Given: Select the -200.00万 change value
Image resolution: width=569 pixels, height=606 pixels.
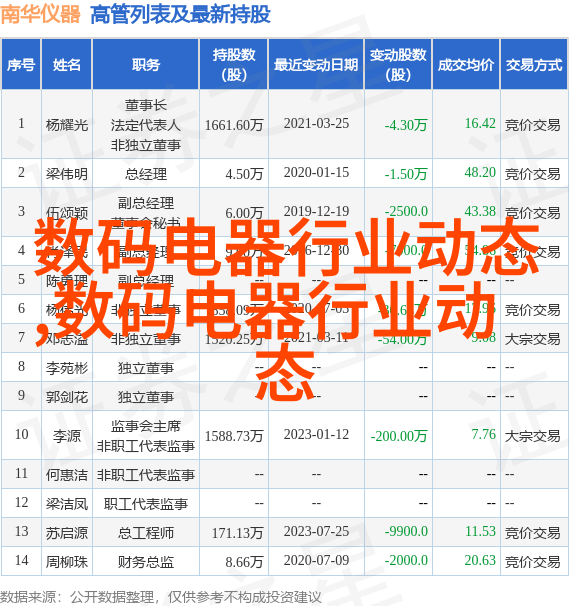Looking at the screenshot, I should point(399,436).
